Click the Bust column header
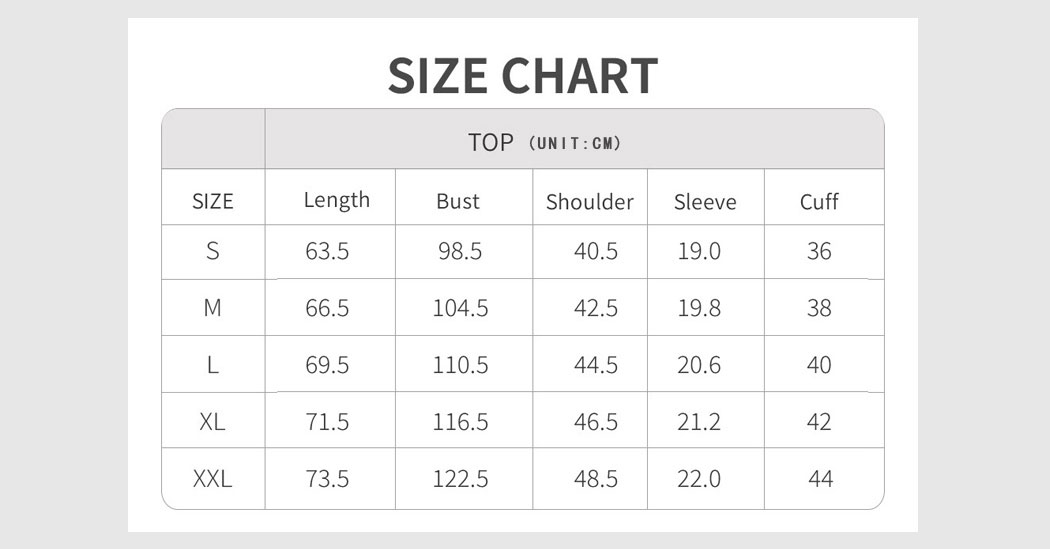Screen dimensions: 1050x549 coord(458,202)
